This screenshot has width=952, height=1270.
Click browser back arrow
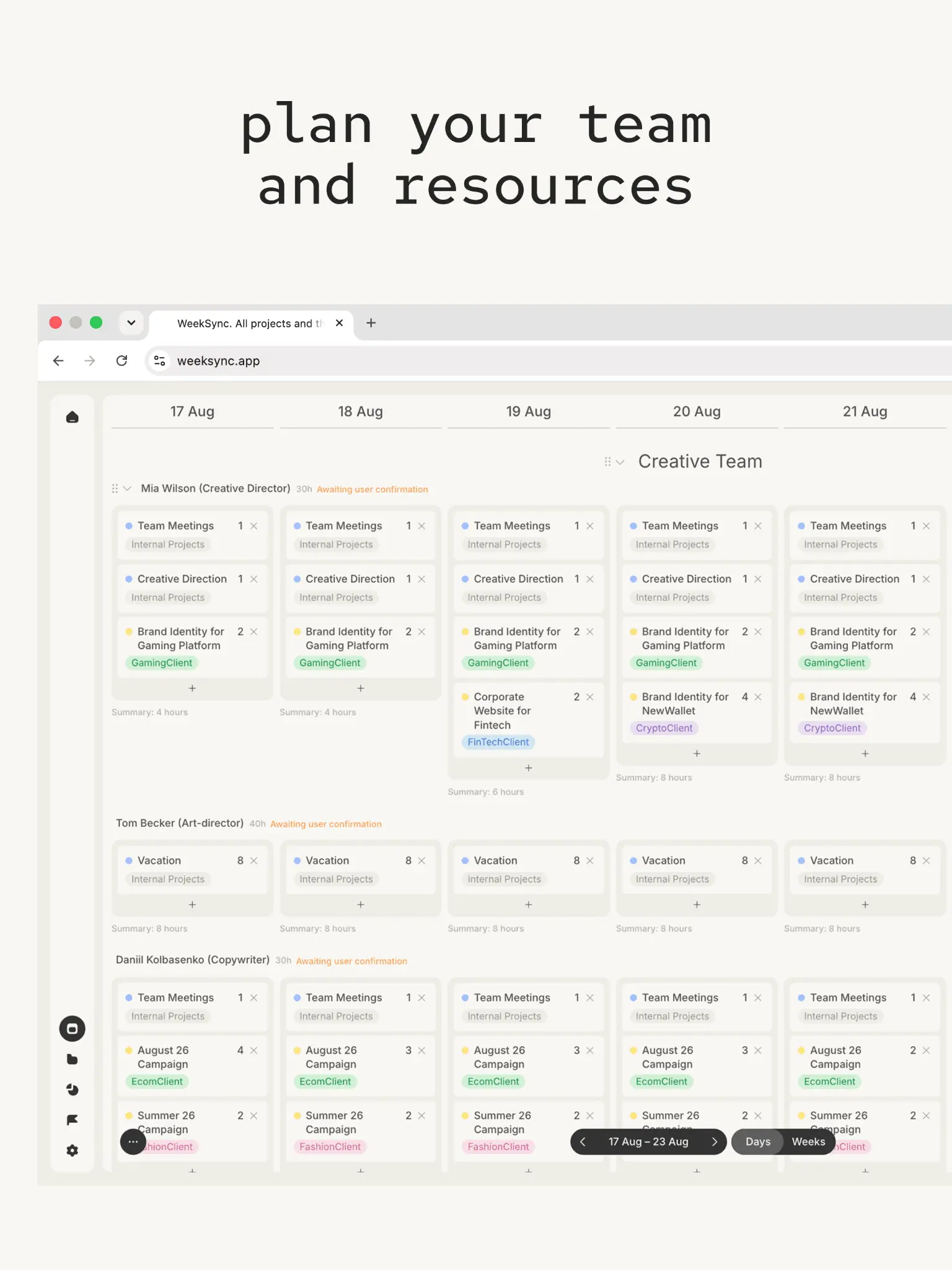pyautogui.click(x=58, y=361)
